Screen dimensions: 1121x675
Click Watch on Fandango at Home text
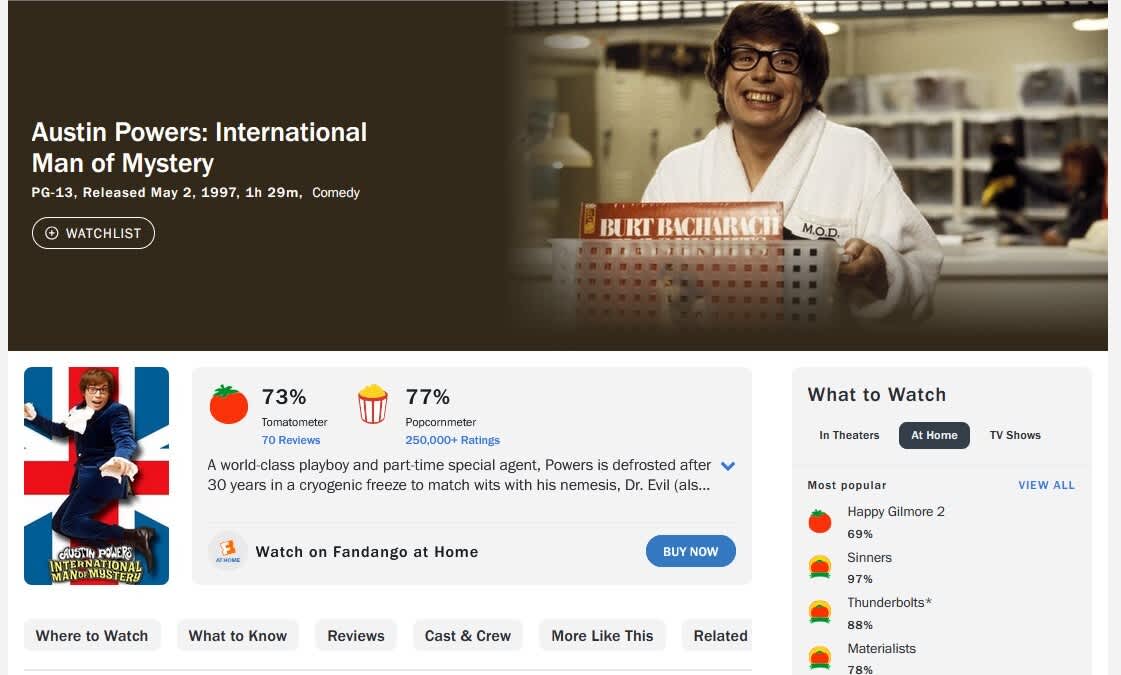pos(367,552)
